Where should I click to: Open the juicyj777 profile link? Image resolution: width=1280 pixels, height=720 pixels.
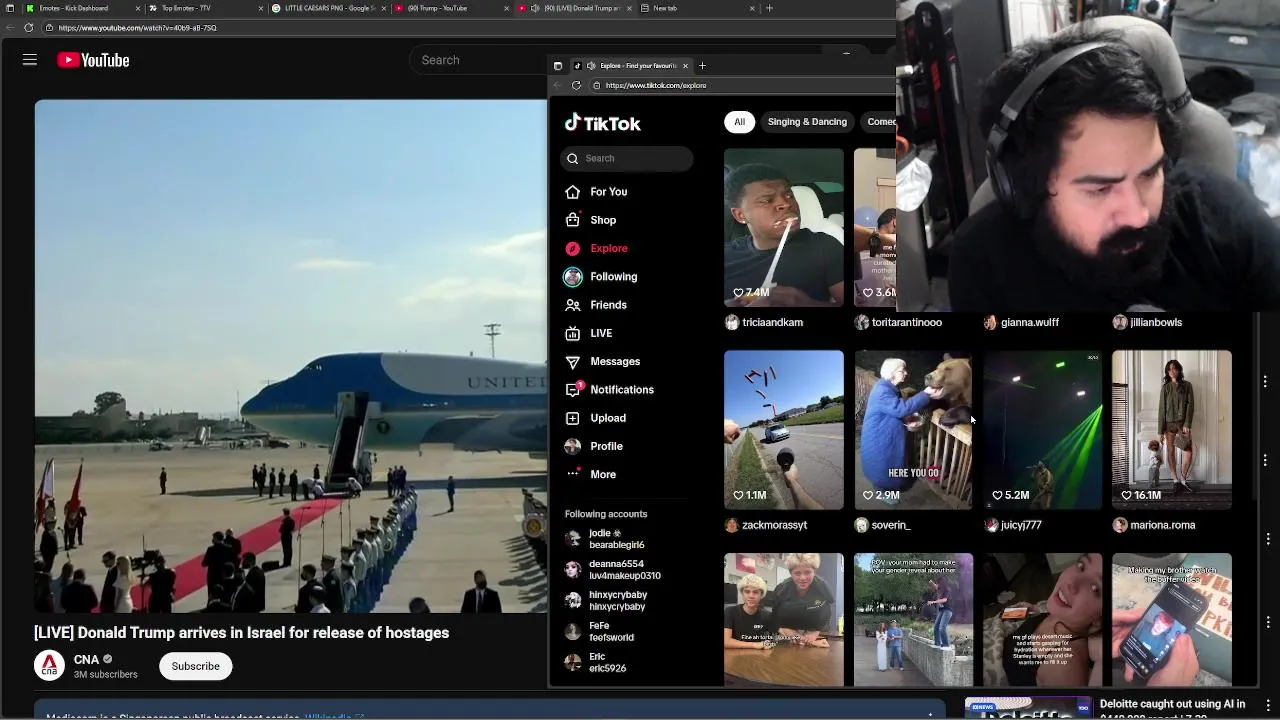click(1021, 524)
